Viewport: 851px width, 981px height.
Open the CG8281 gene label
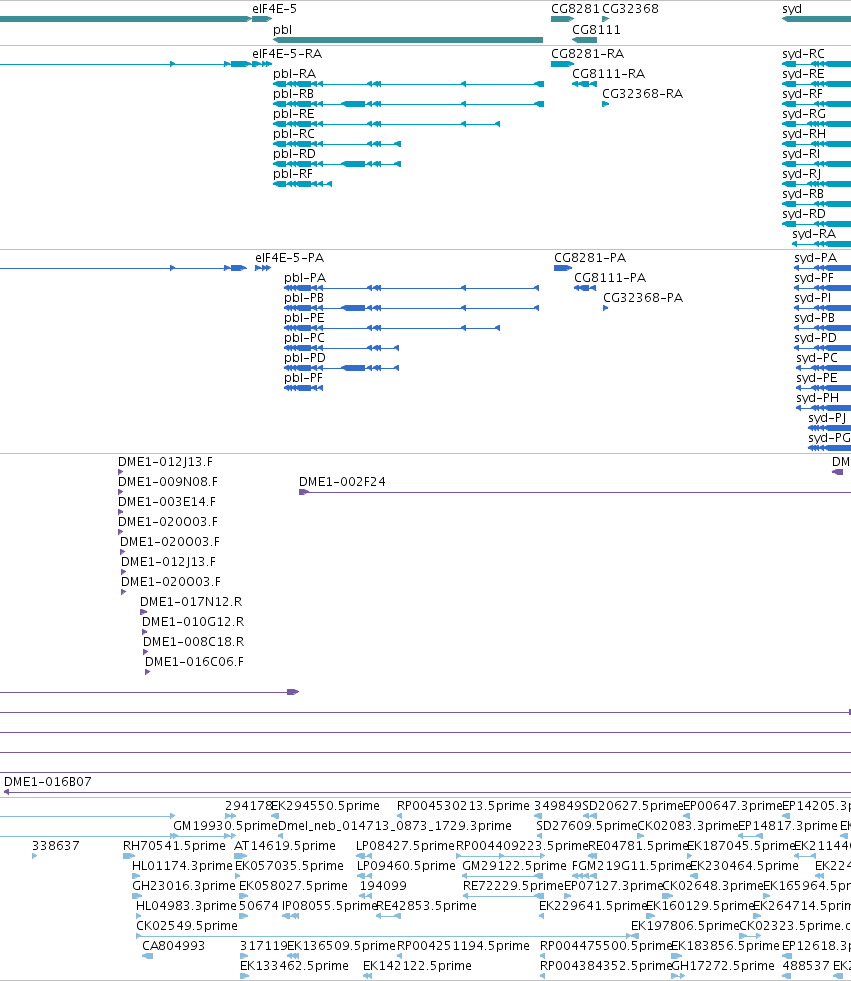pos(575,9)
